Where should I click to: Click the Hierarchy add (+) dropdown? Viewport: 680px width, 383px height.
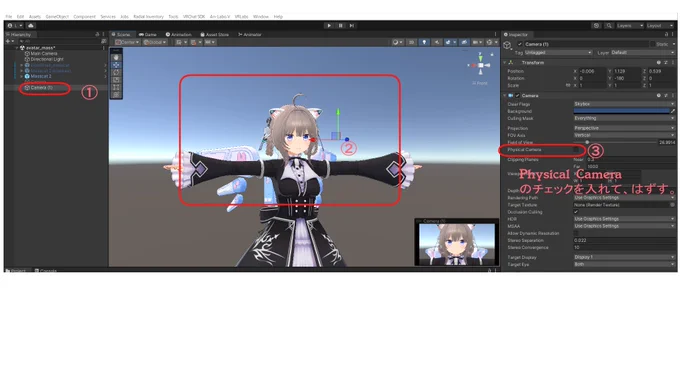(x=9, y=41)
